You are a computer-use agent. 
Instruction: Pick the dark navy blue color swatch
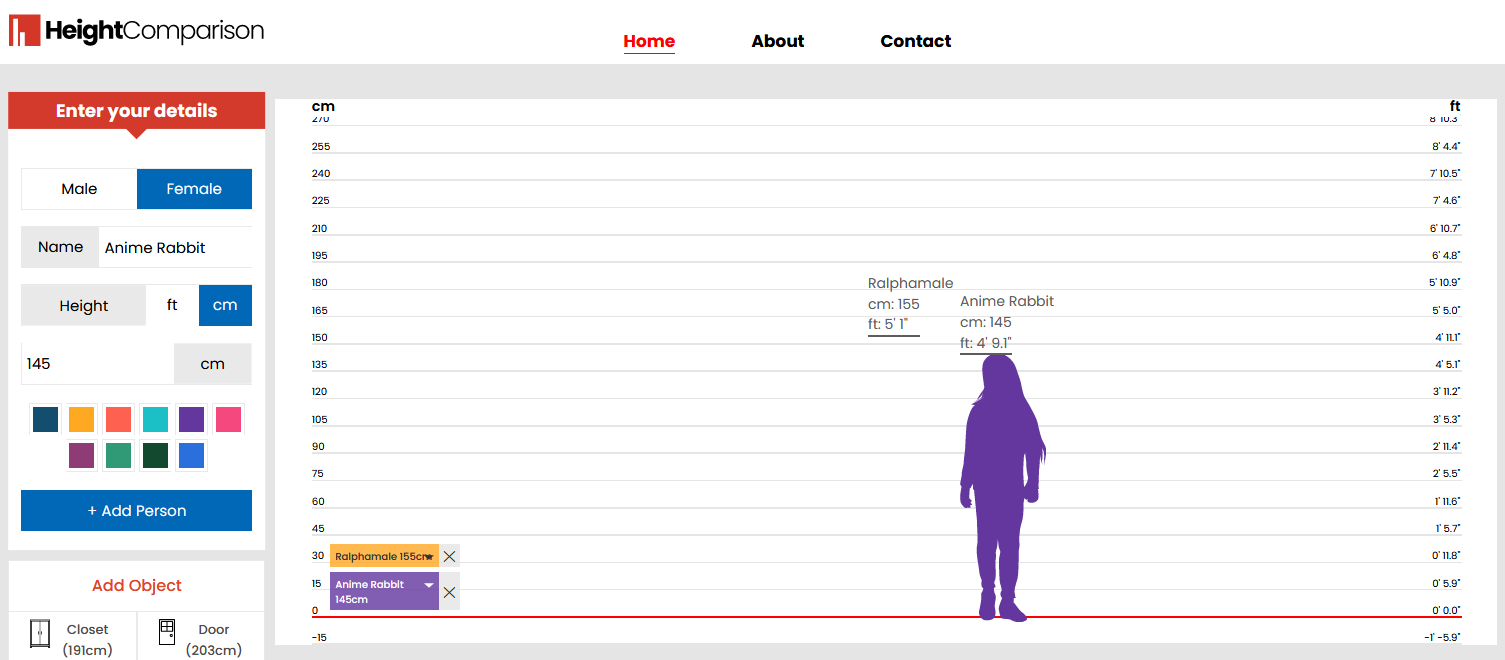point(45,419)
